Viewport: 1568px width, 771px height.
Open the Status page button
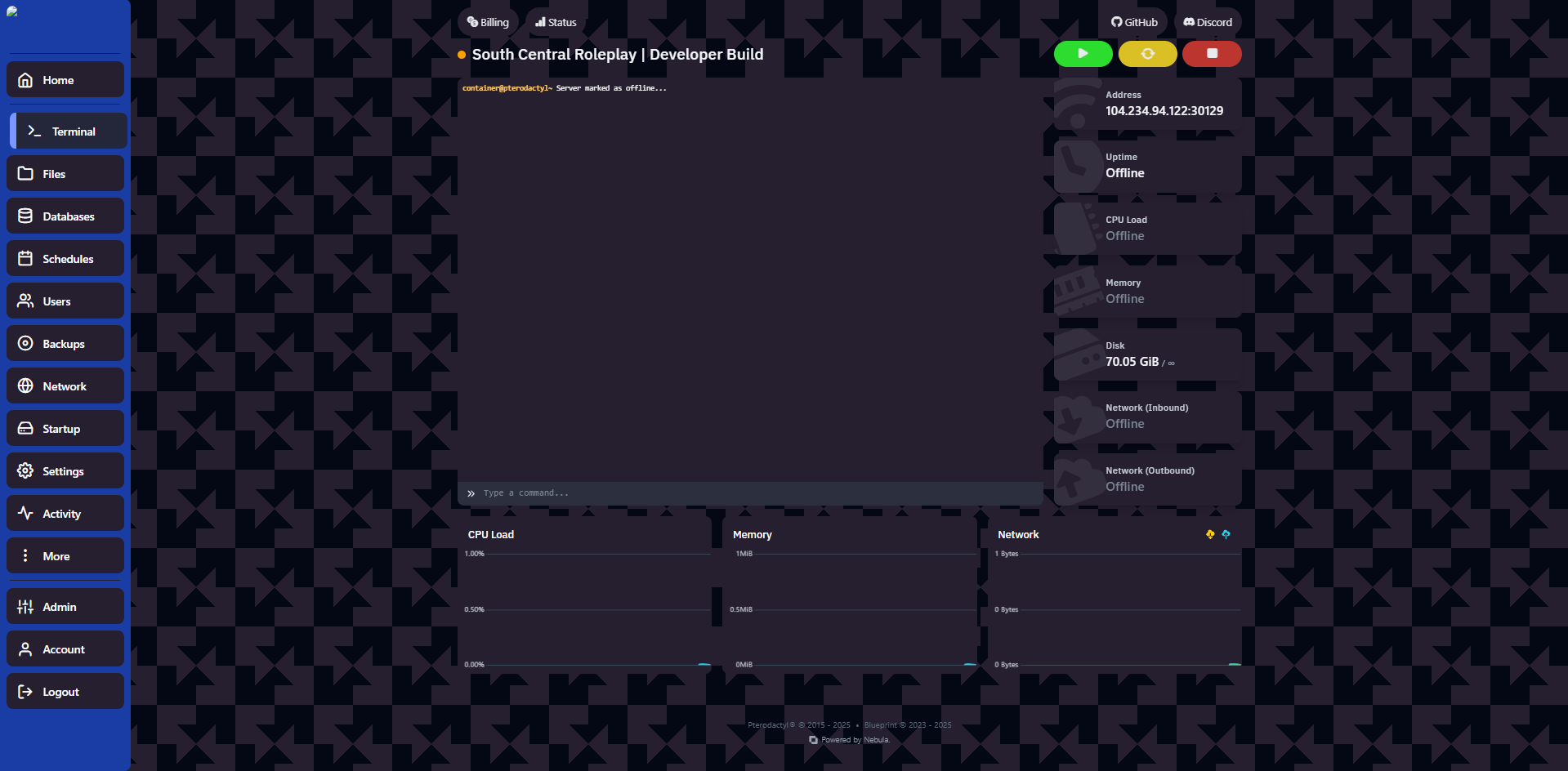556,22
